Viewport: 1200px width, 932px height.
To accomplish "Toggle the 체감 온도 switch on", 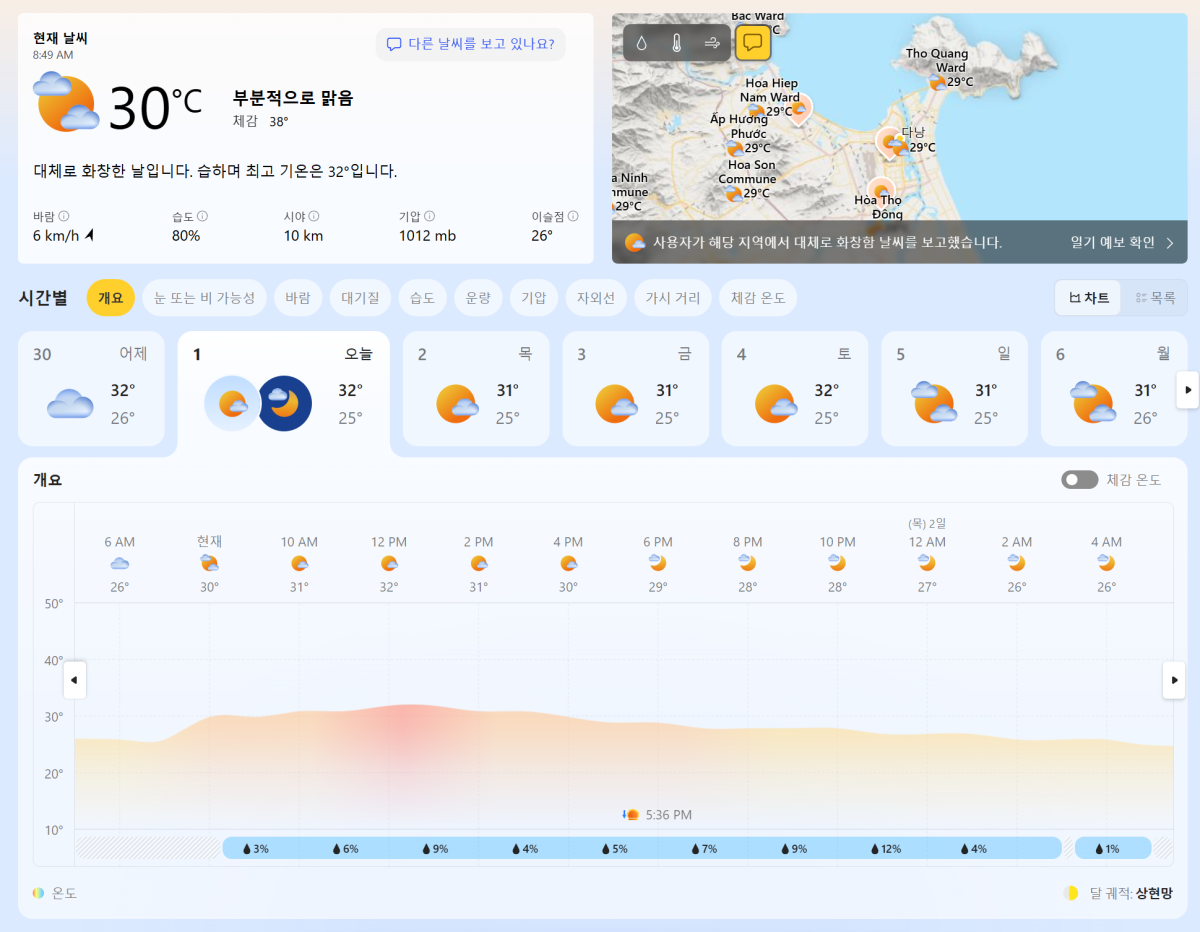I will [x=1080, y=480].
